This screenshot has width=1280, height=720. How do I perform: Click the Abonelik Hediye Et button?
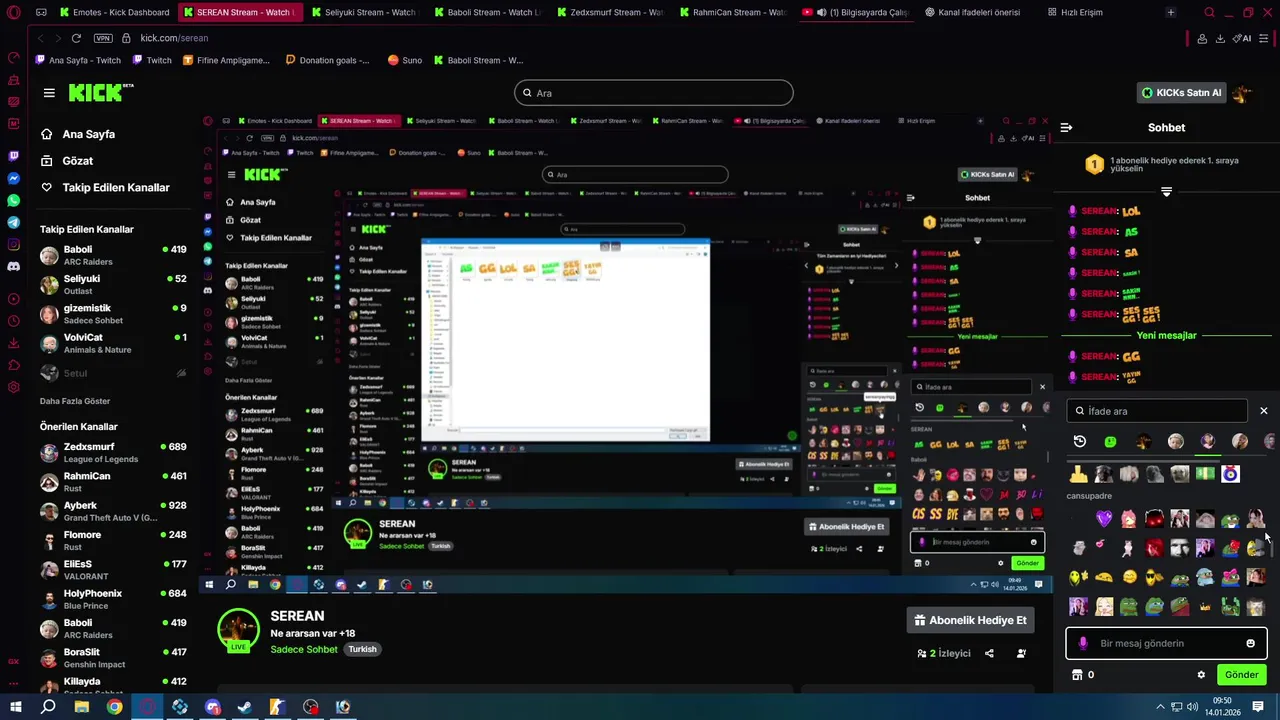(x=971, y=620)
